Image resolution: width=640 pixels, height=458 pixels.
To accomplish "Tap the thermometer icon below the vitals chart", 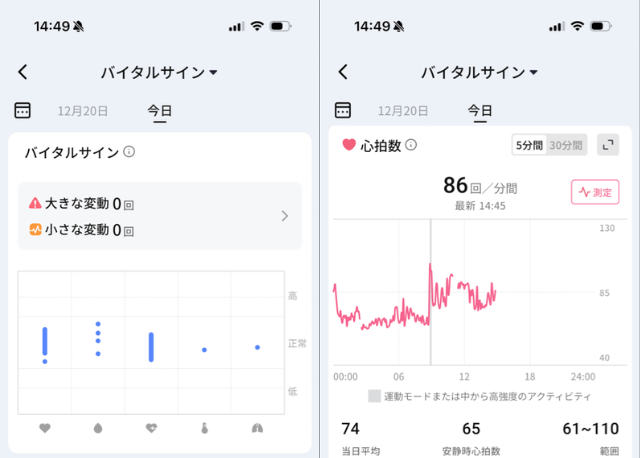I will (204, 427).
